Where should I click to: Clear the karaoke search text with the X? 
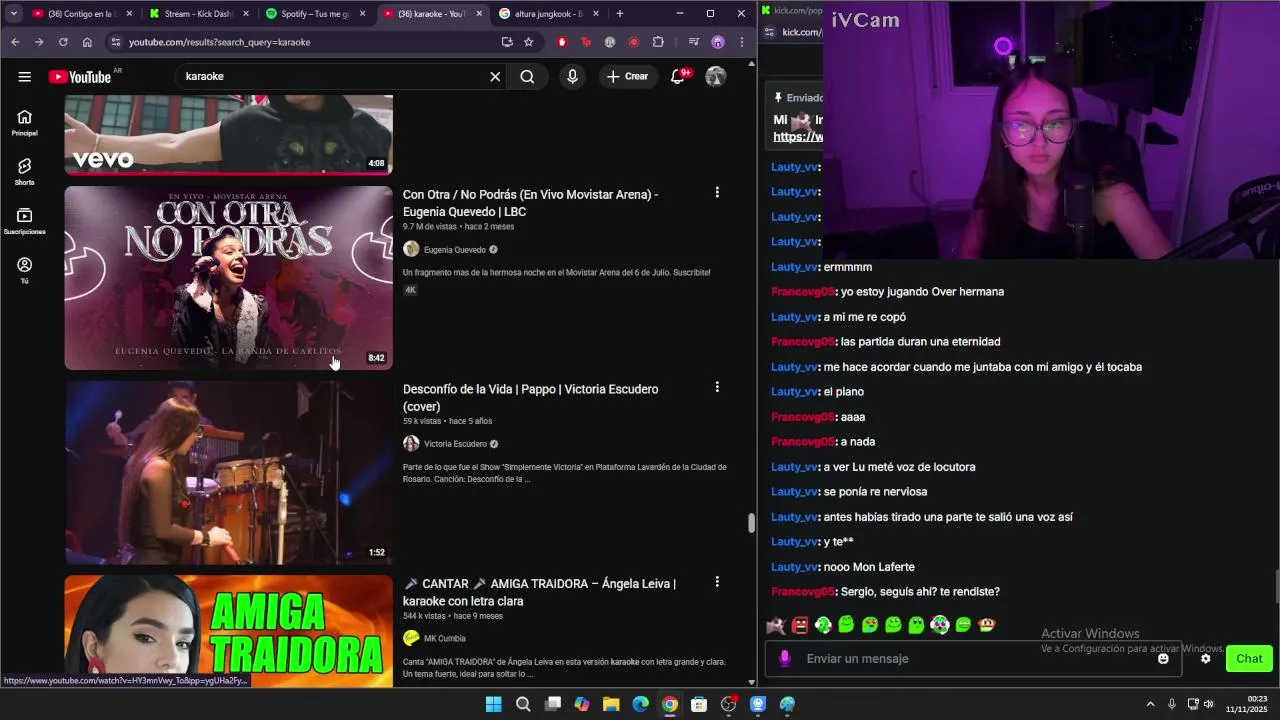495,77
